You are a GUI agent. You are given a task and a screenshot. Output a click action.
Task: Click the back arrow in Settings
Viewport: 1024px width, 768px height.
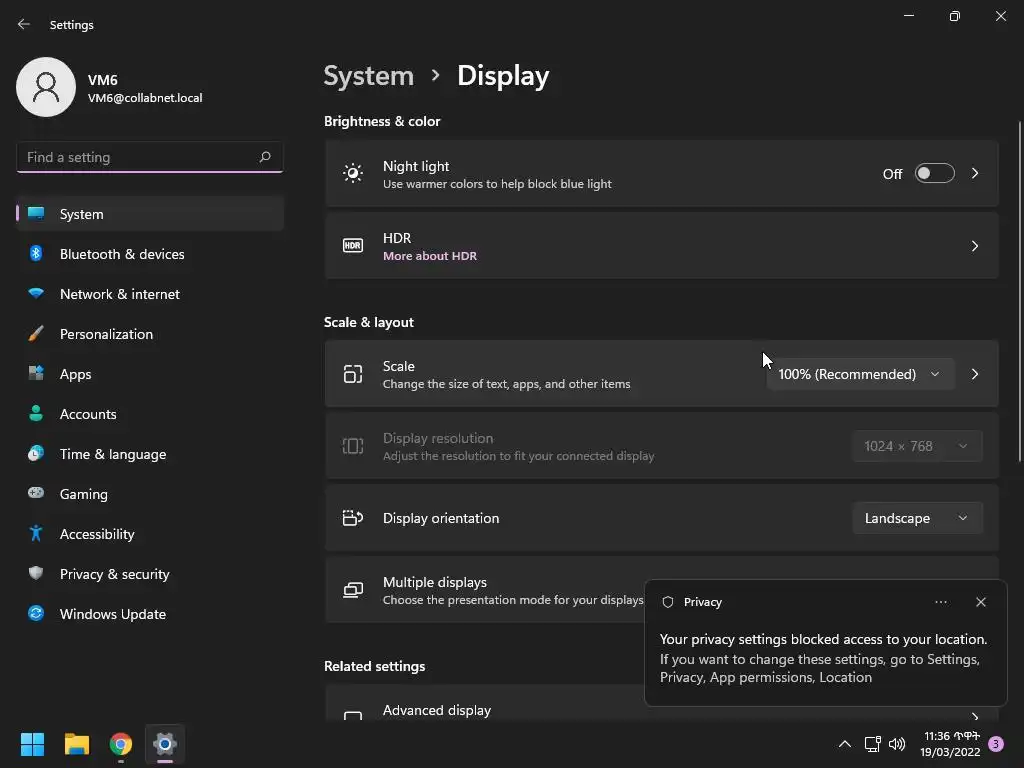coord(24,24)
